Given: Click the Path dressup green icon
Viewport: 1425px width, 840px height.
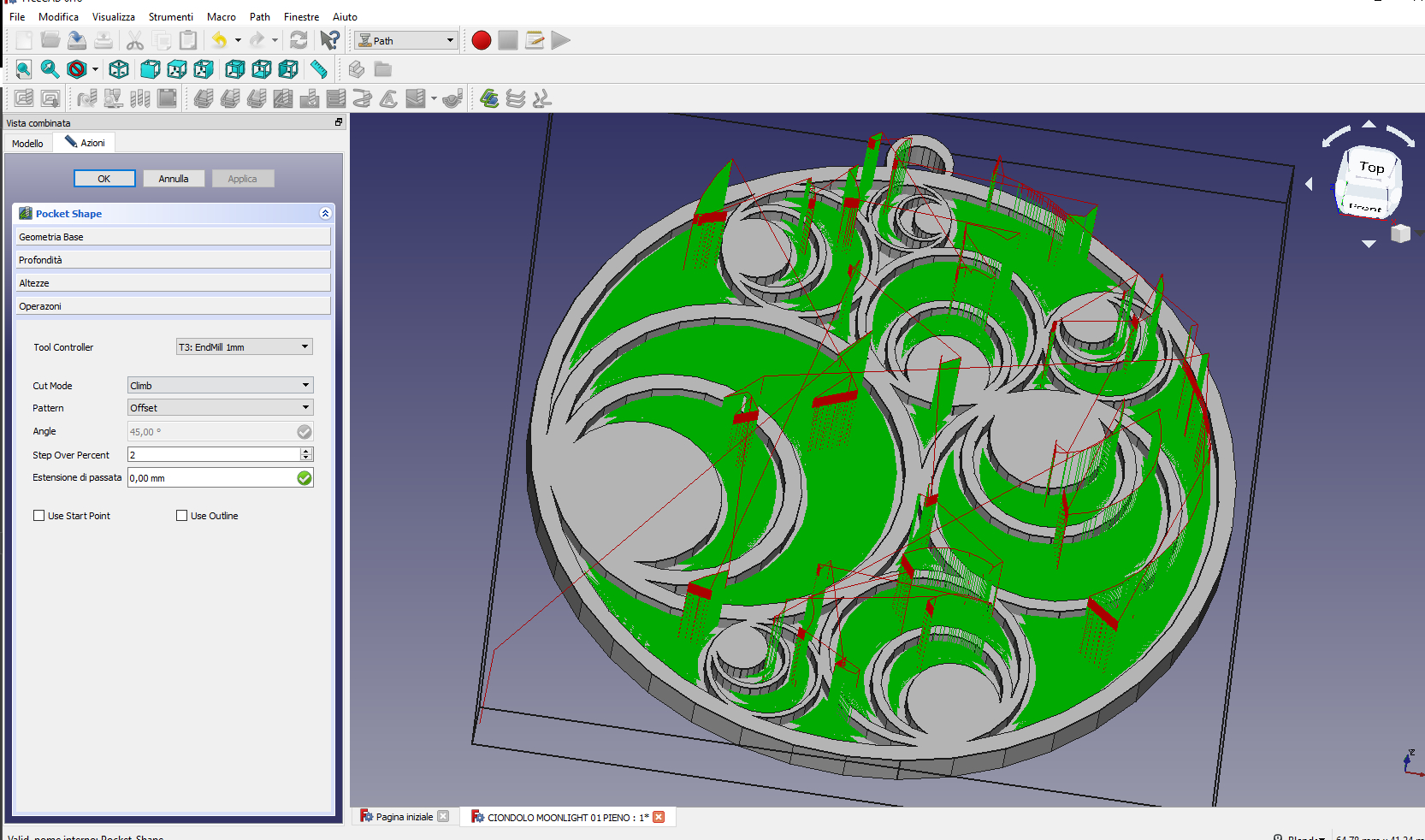Looking at the screenshot, I should click(x=489, y=98).
